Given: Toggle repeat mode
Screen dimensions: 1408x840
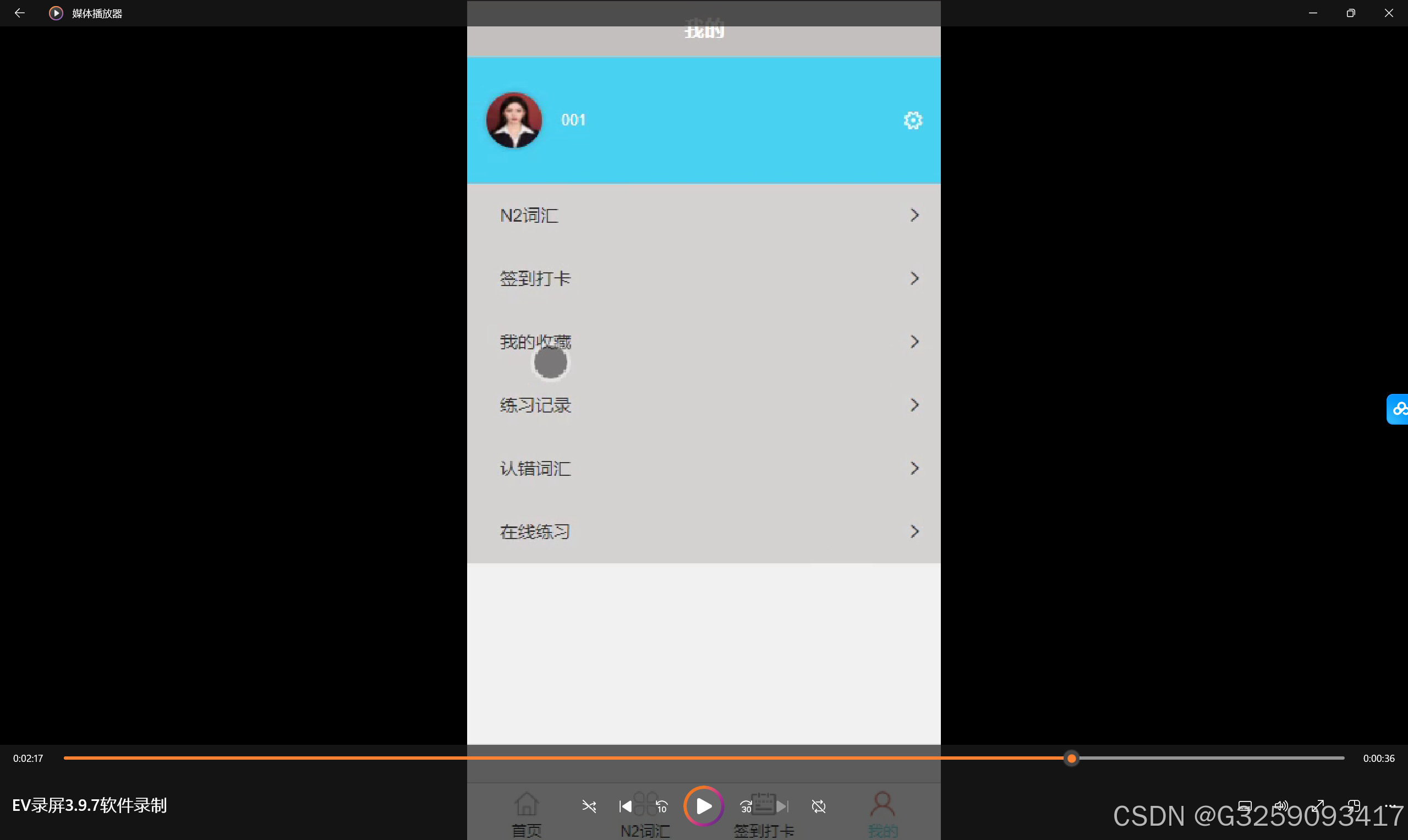Looking at the screenshot, I should pos(819,806).
